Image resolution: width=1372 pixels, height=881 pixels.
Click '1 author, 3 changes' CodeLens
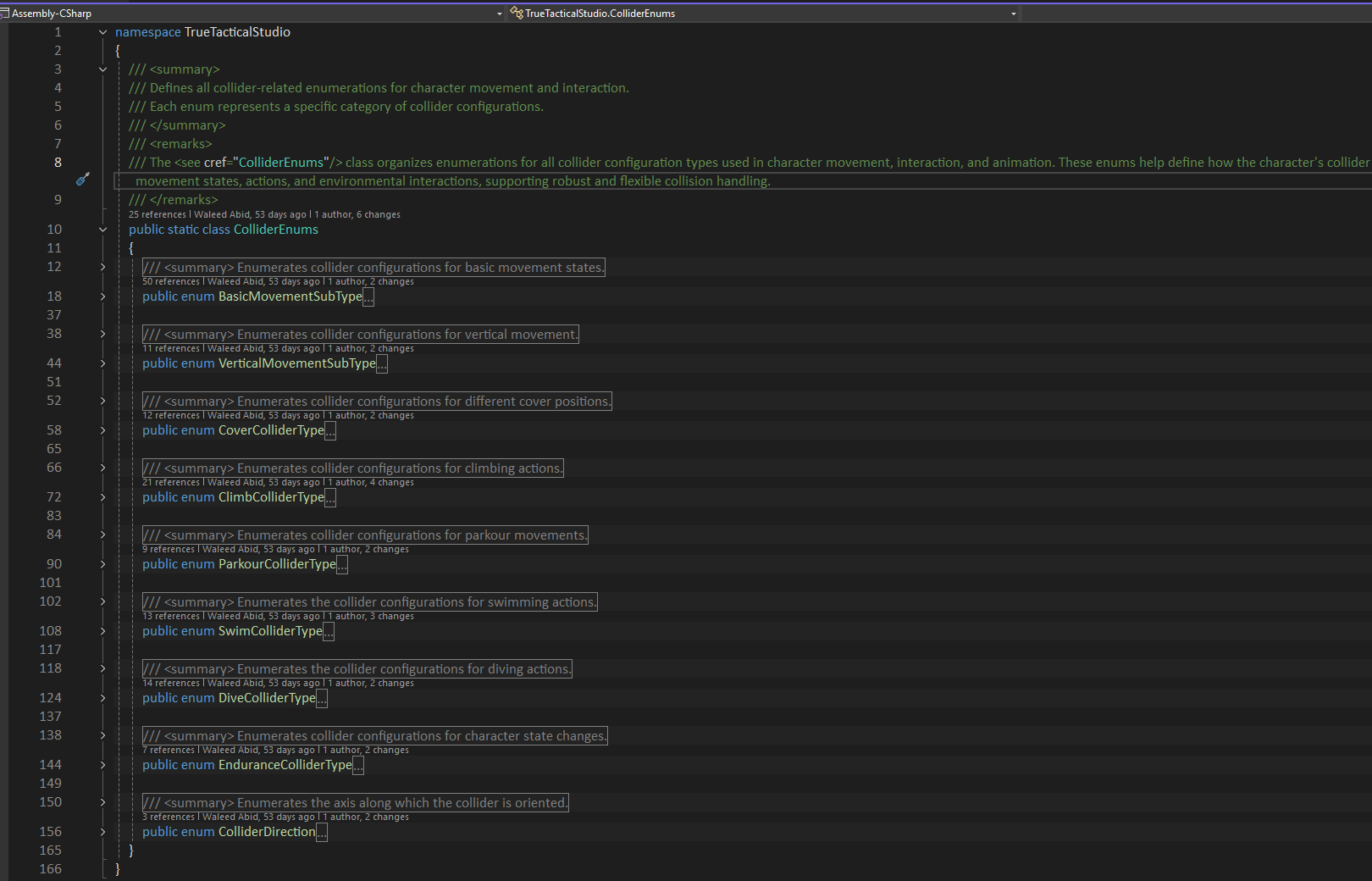(x=371, y=617)
